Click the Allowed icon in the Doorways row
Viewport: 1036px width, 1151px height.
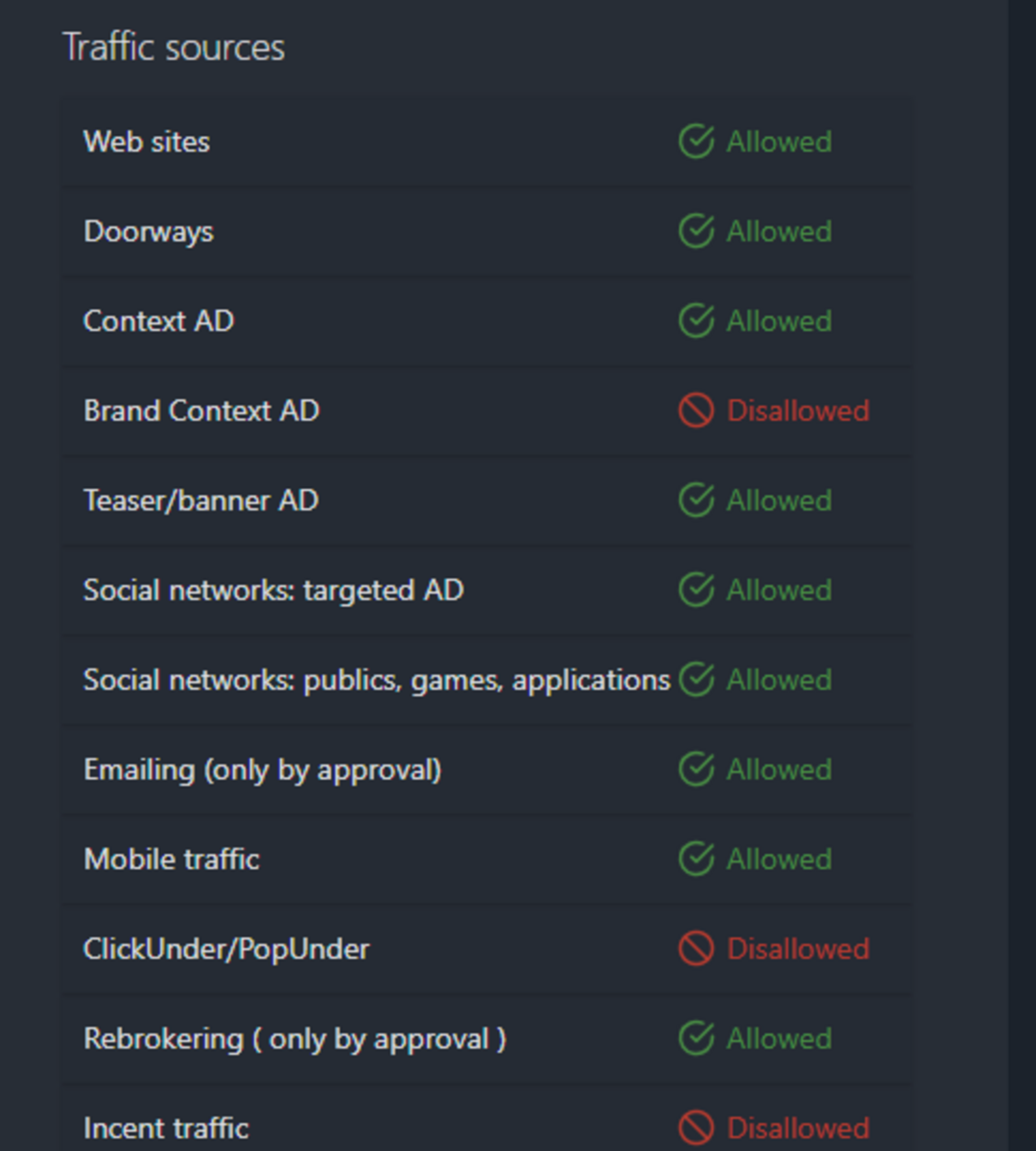696,231
